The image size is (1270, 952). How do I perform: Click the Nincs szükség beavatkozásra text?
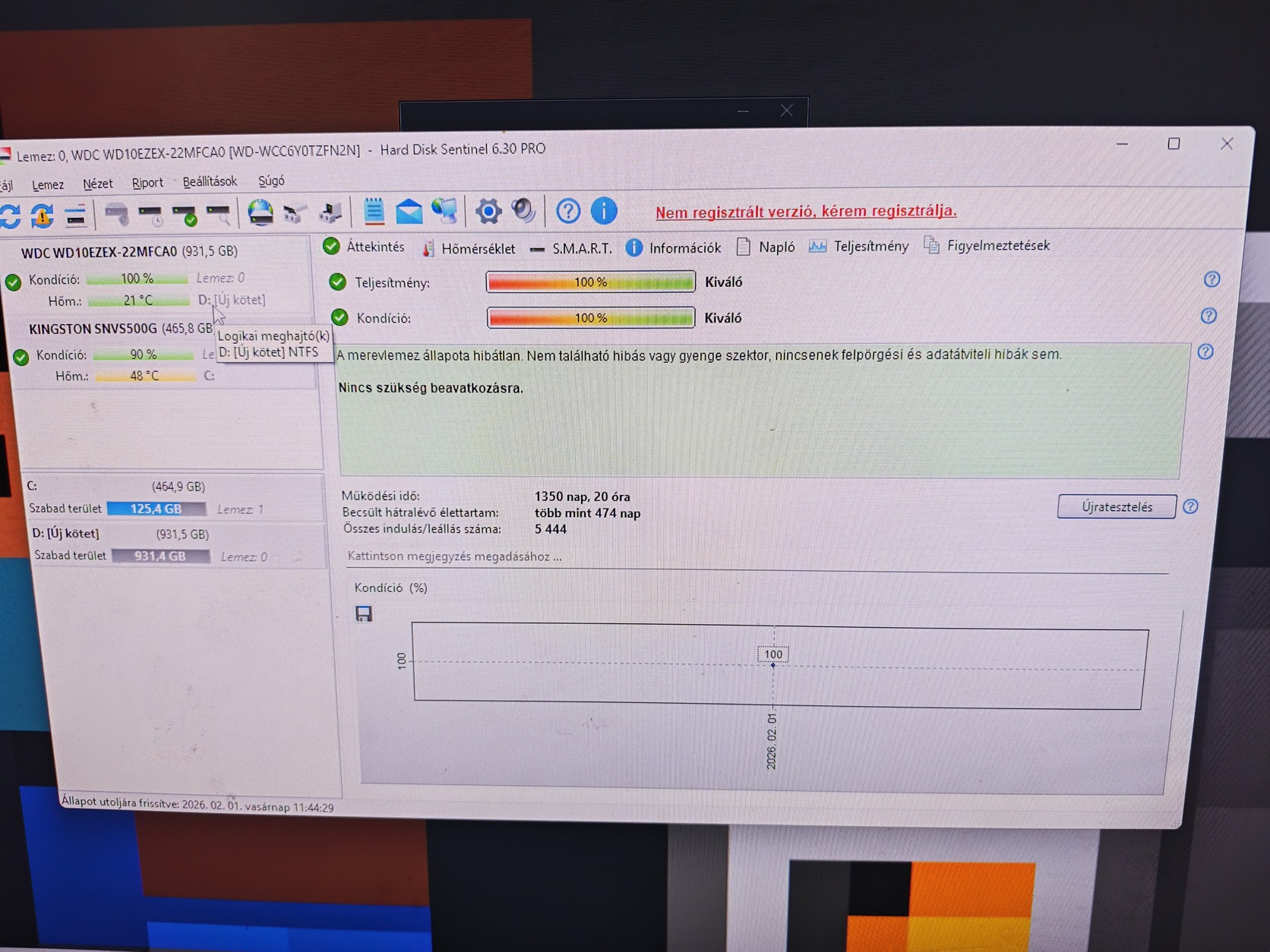click(x=431, y=388)
